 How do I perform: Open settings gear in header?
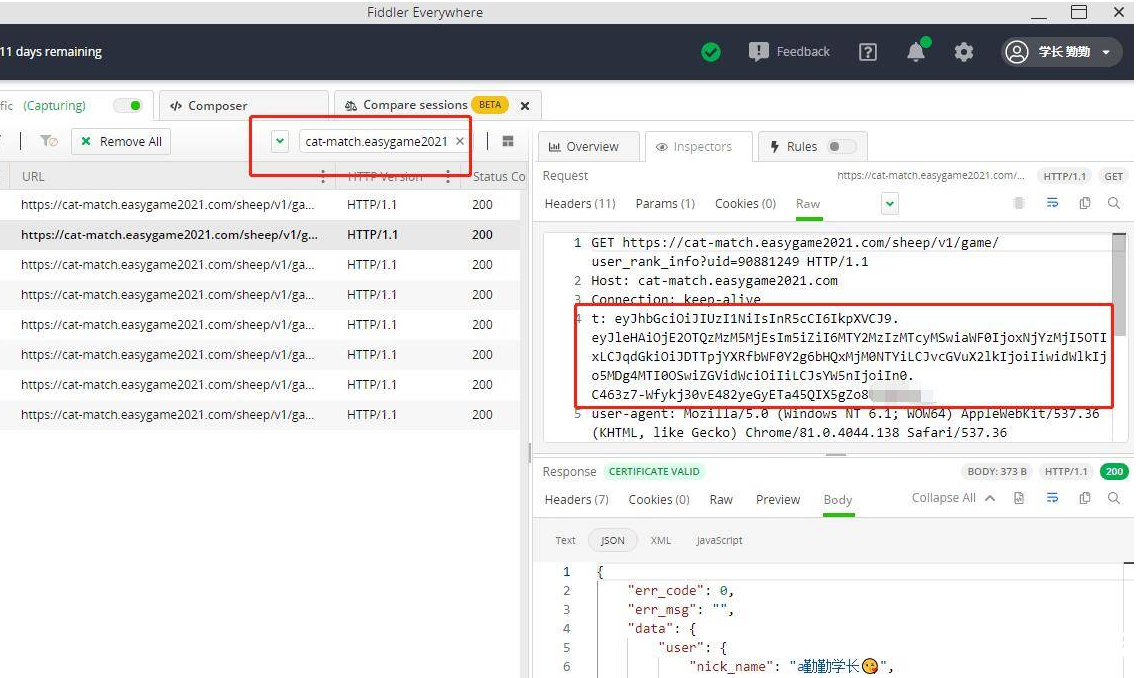coord(964,52)
